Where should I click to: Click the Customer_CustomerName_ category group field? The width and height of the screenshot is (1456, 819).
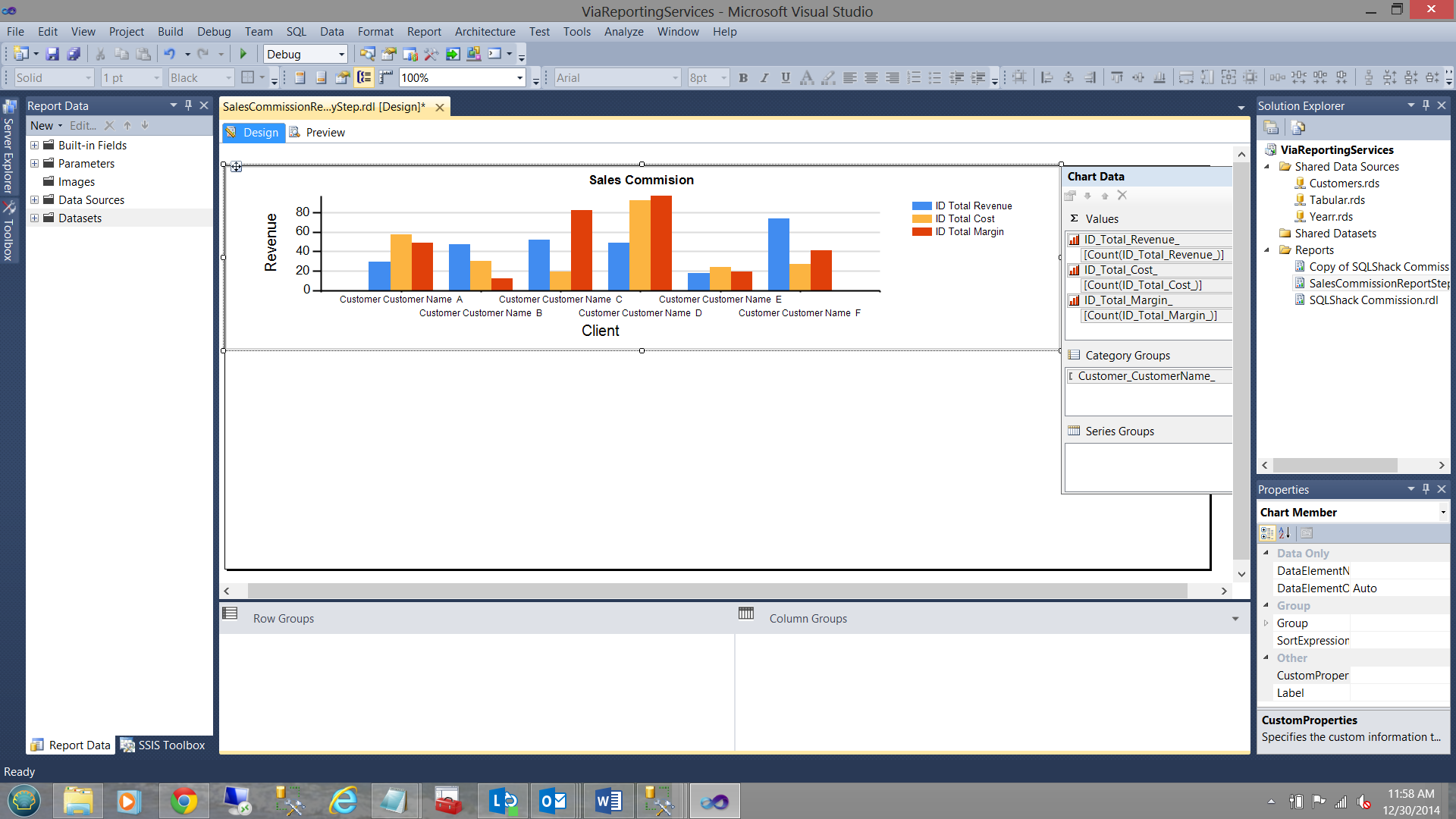point(1145,376)
